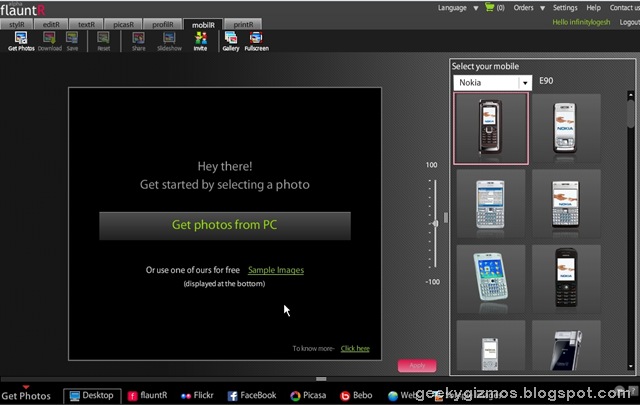The image size is (640, 405).
Task: Switch to Fullscreen mode
Action: tap(256, 41)
